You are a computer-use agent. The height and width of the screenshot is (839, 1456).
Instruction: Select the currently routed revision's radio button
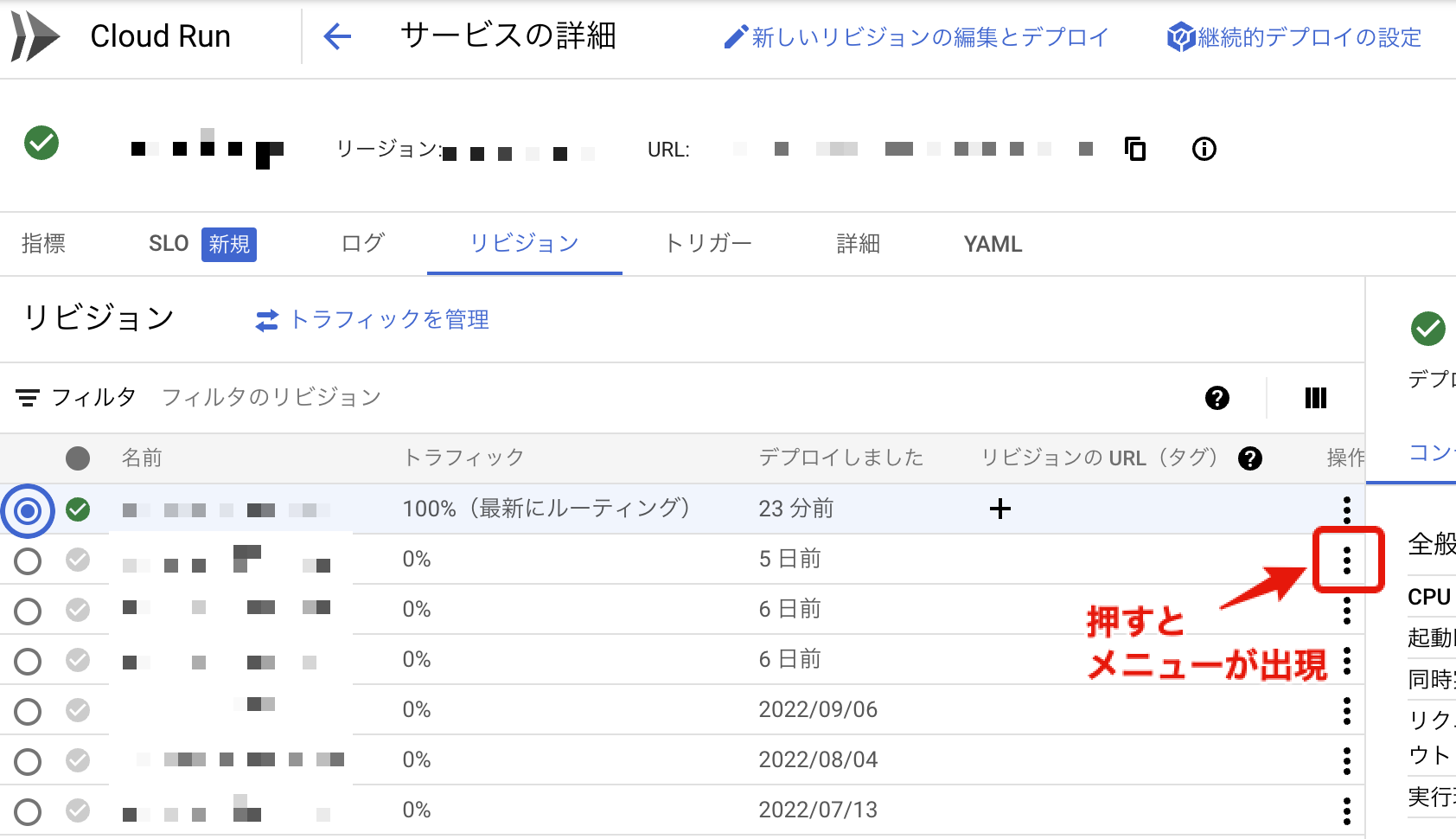[x=27, y=509]
